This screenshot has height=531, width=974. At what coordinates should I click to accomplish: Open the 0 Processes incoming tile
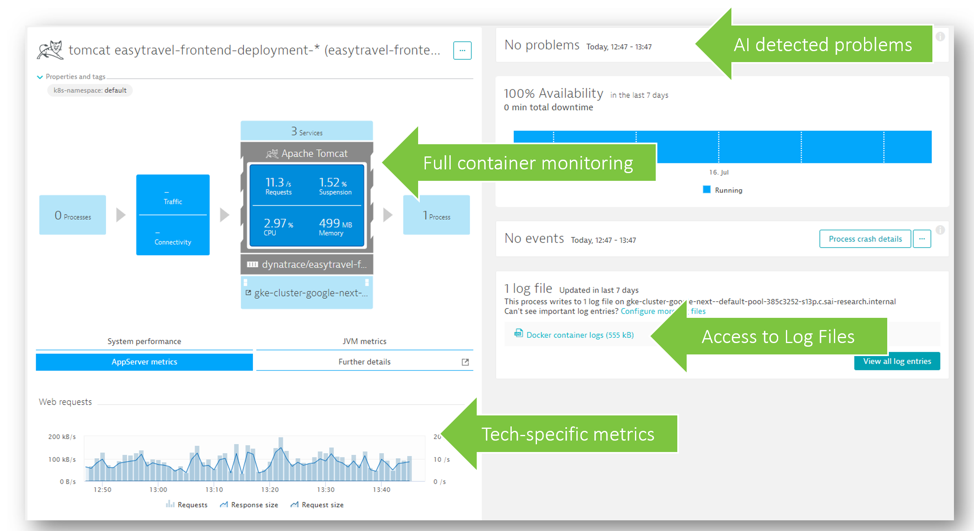[x=73, y=216]
